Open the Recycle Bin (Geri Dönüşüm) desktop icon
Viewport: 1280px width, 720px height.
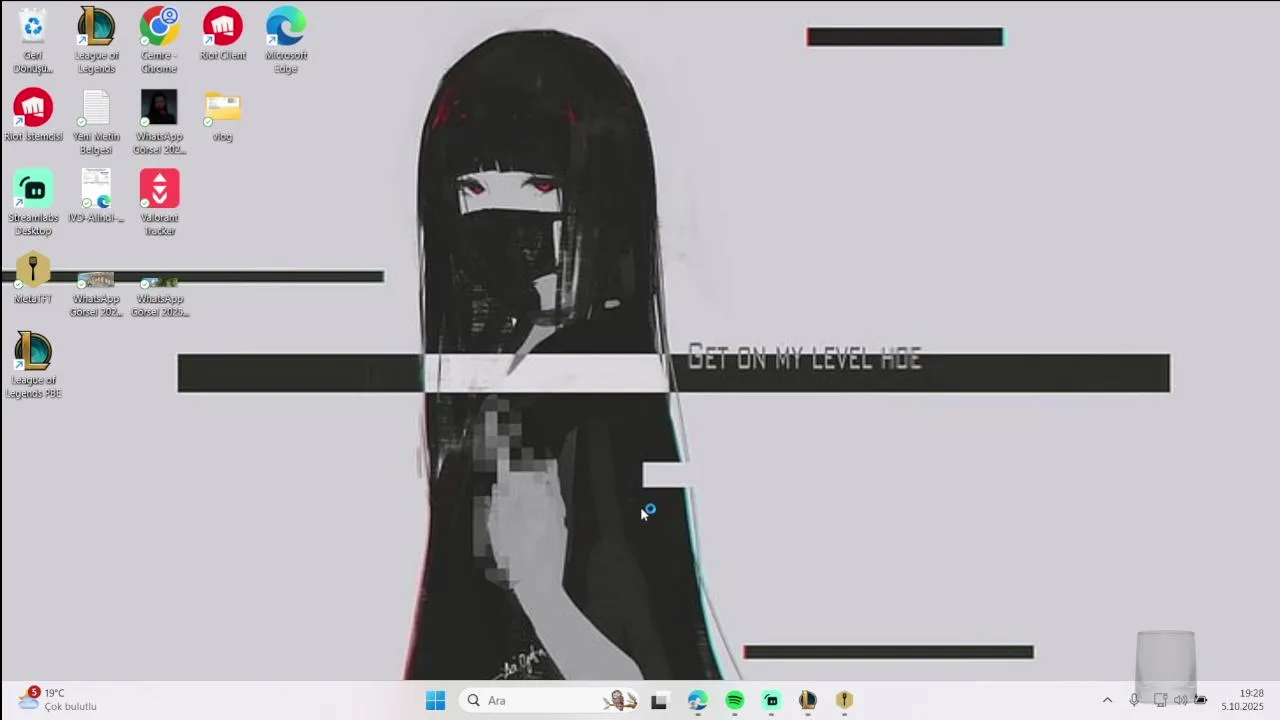pyautogui.click(x=33, y=40)
